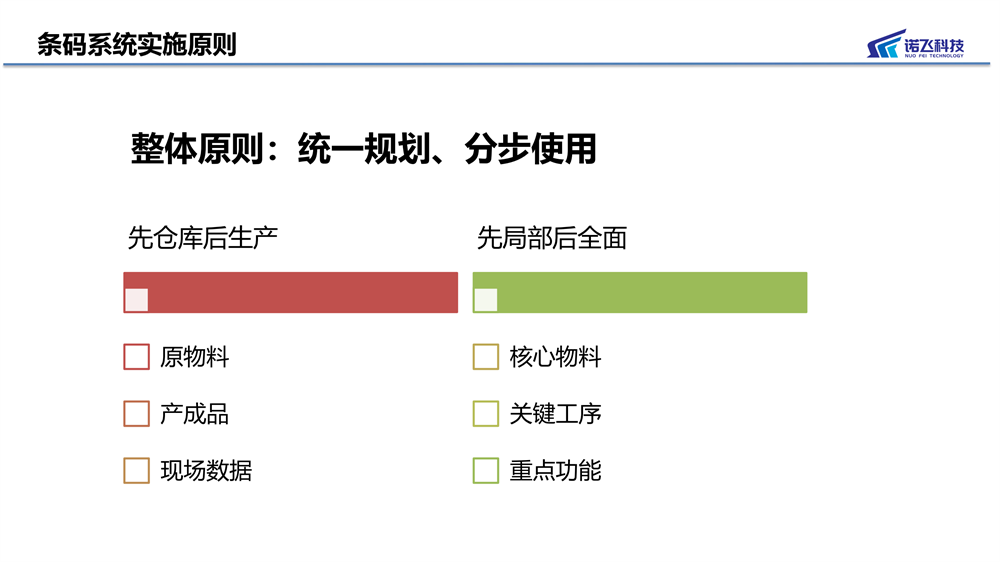Click the white square inside the red bar

pyautogui.click(x=136, y=300)
